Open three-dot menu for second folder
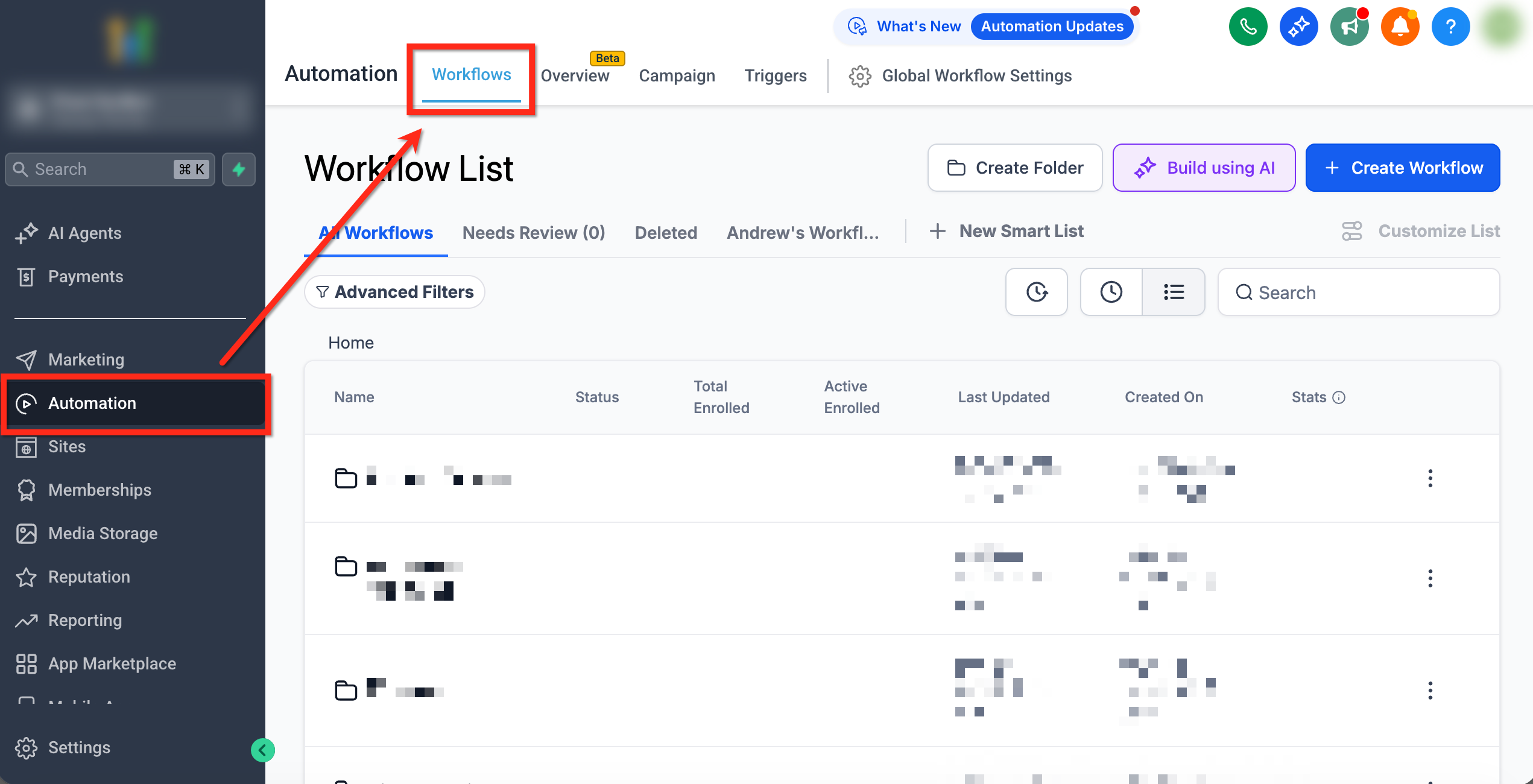Screen dimensions: 1533x784 point(1430,578)
